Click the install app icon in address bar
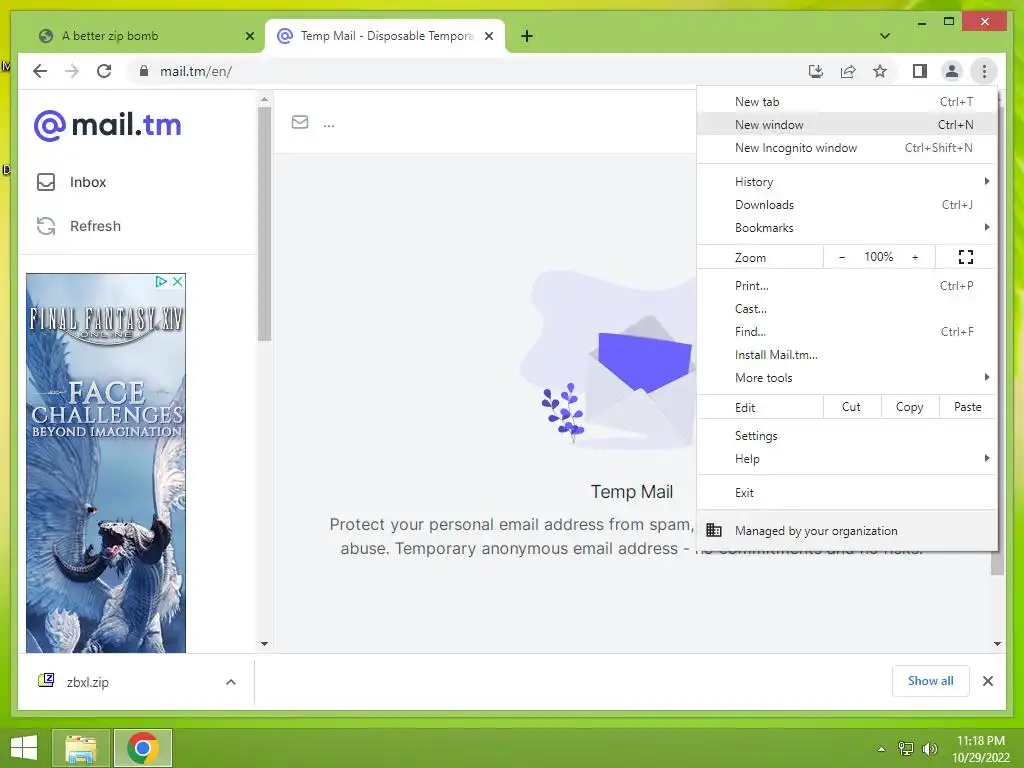Viewport: 1024px width, 768px height. point(816,71)
